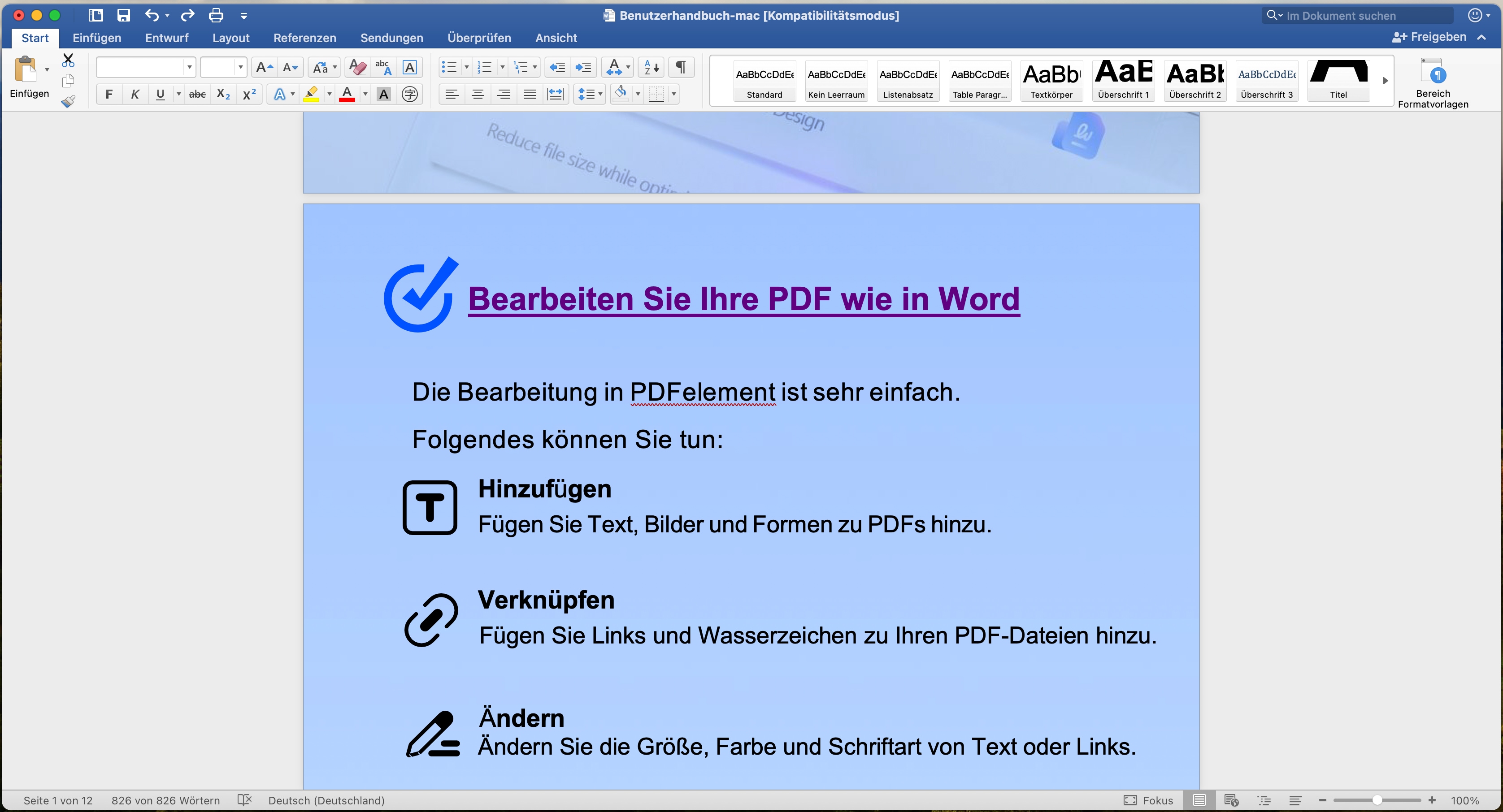Toggle paragraph marks pilcrow display
Viewport: 1503px width, 812px height.
coord(680,68)
